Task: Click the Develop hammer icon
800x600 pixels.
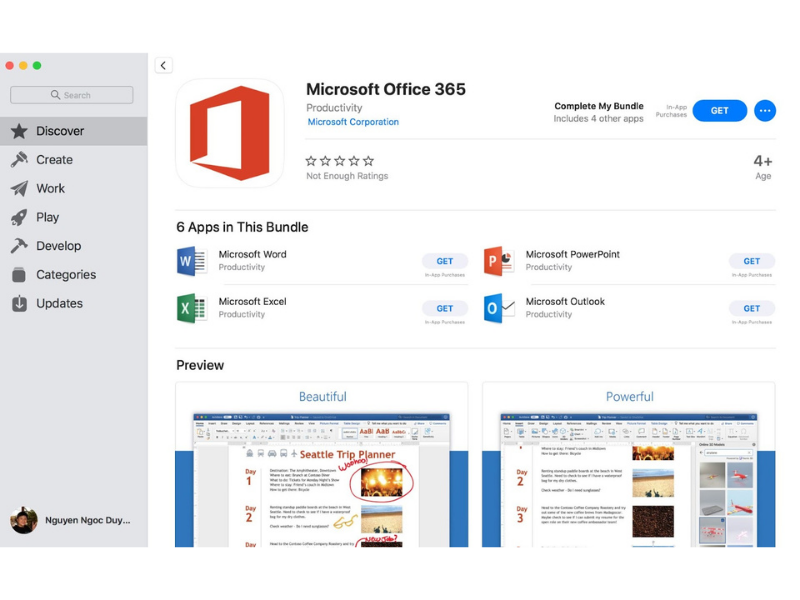Action: pos(19,246)
